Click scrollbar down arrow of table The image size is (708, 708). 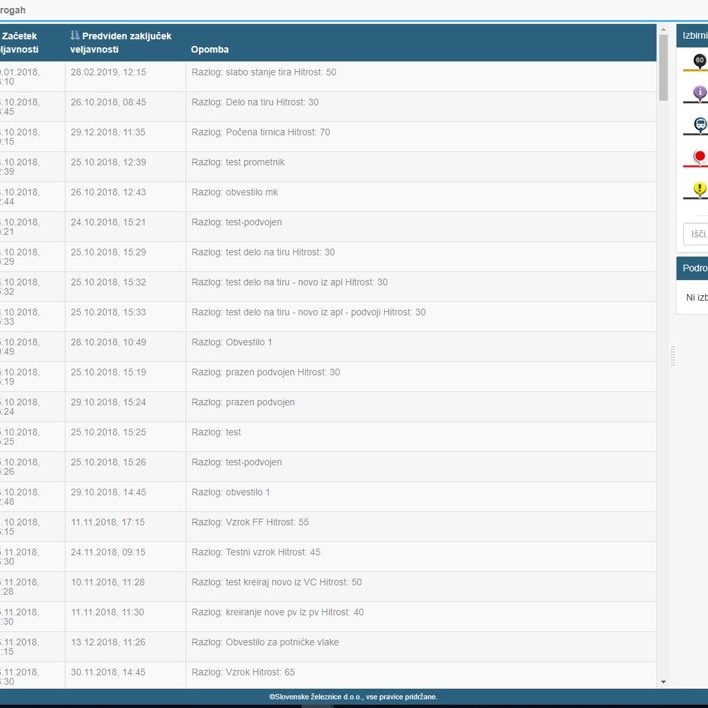(x=663, y=681)
